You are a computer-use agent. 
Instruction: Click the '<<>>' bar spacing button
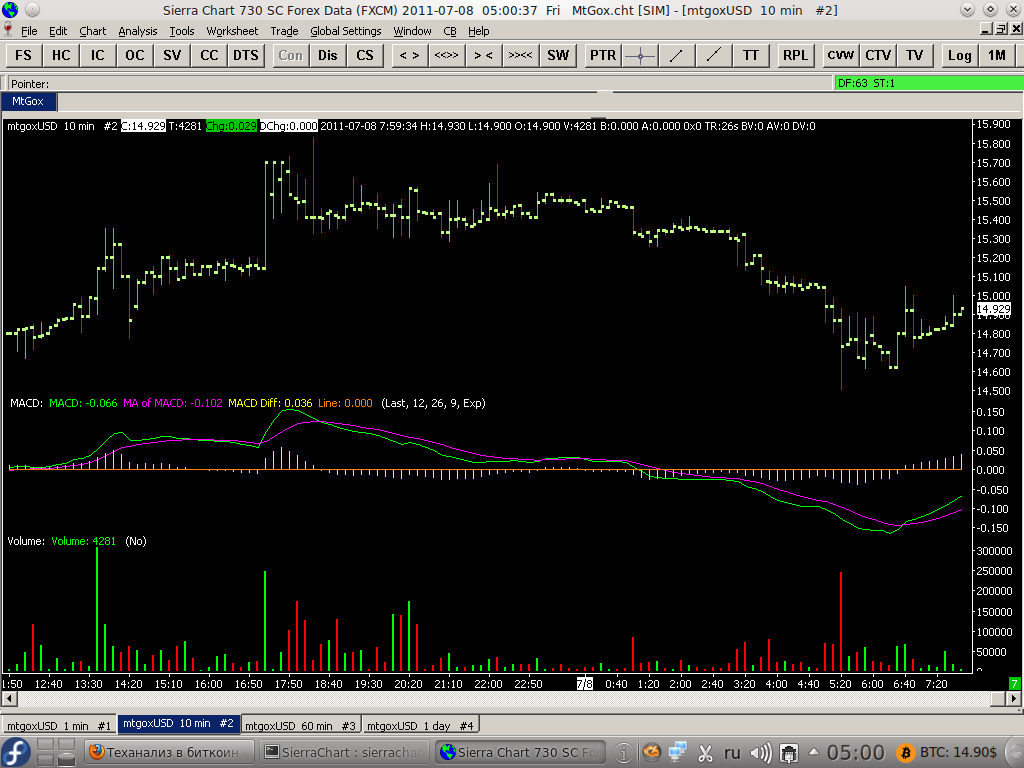point(447,56)
